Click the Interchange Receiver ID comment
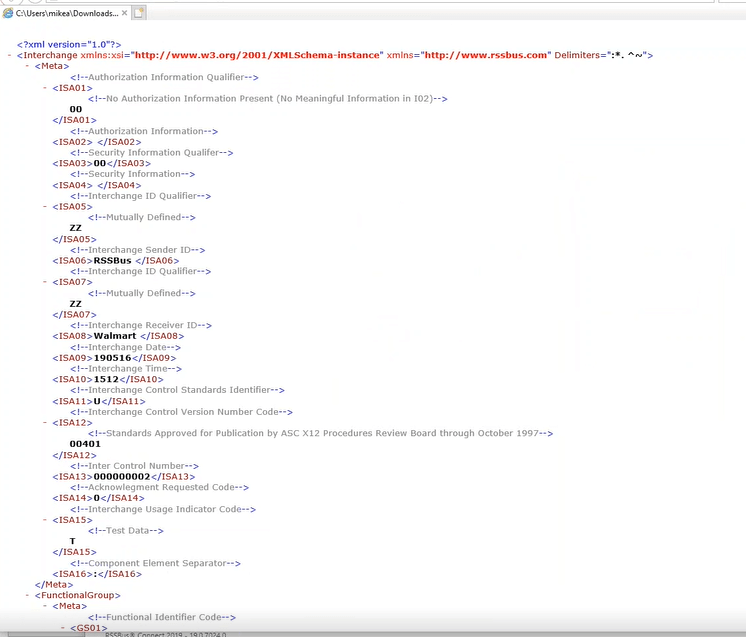This screenshot has width=746, height=637. tap(141, 325)
